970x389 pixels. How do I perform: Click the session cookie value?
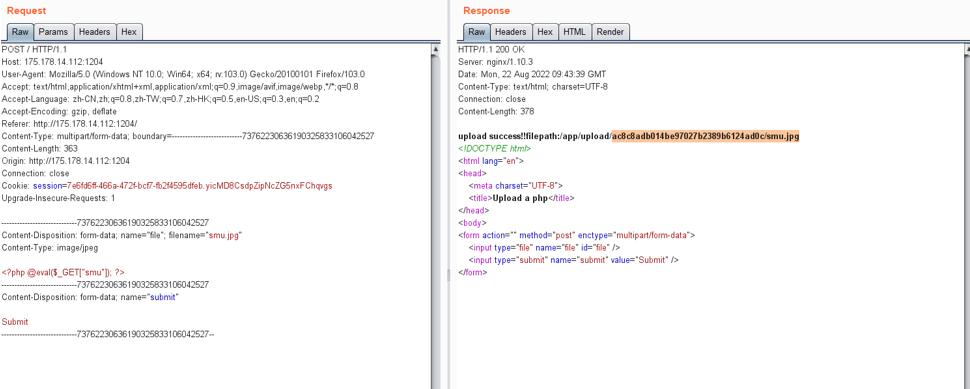(199, 186)
